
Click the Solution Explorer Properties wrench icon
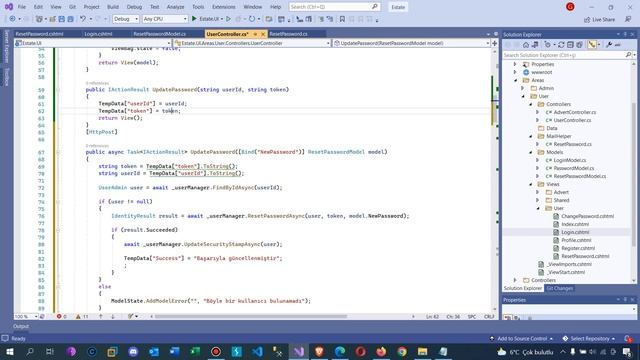(609, 45)
